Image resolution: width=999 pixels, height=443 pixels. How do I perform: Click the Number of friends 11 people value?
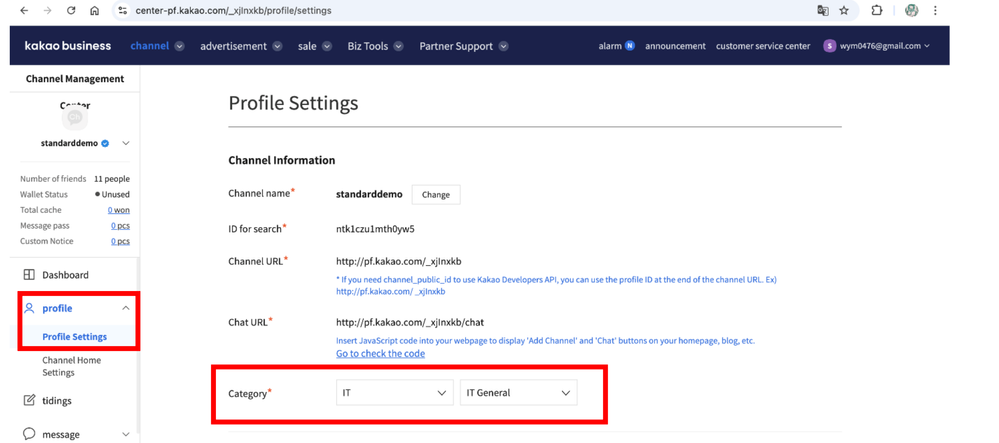(111, 179)
